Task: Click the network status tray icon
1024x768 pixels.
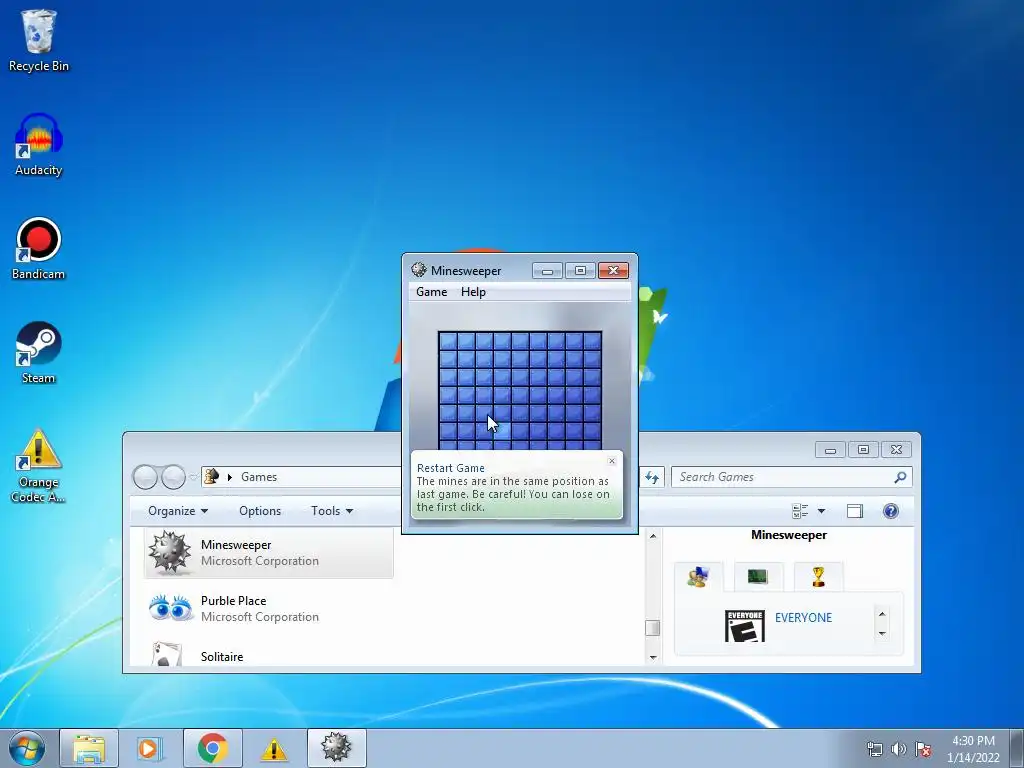Action: [874, 749]
